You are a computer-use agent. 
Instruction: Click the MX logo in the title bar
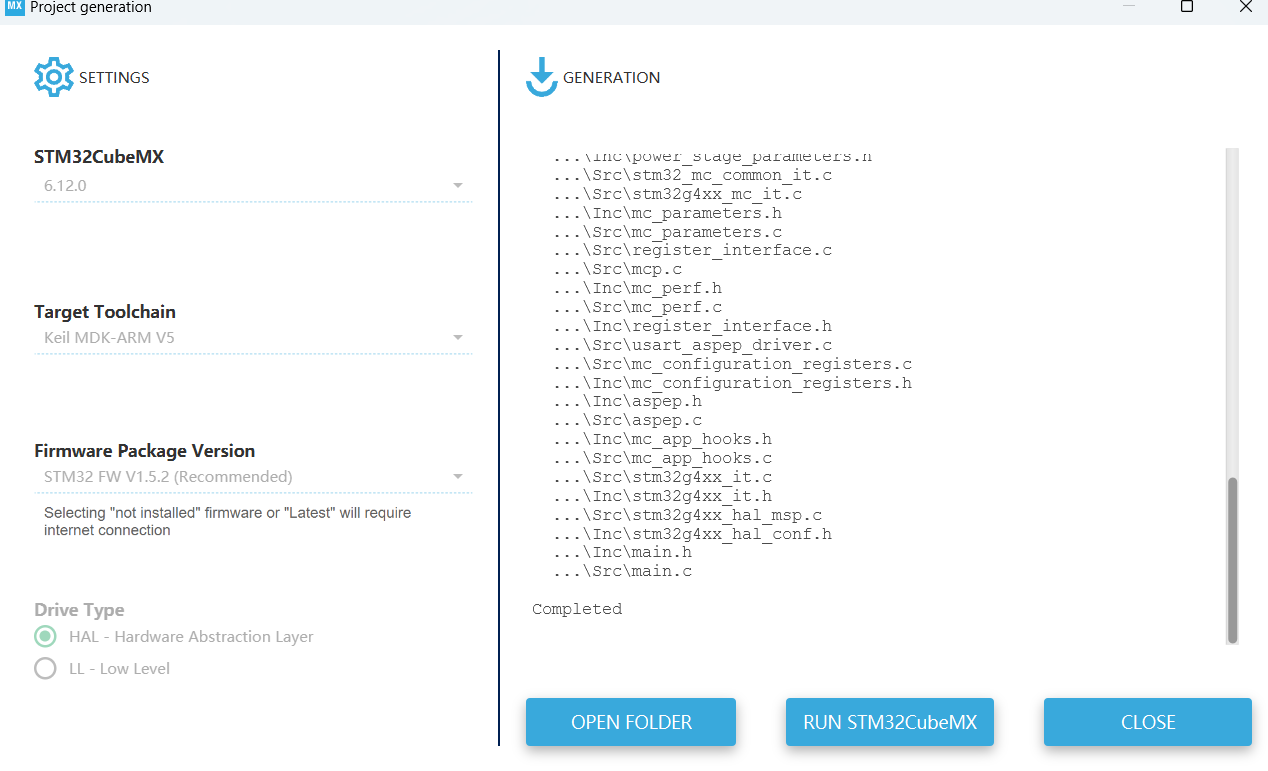click(x=12, y=8)
